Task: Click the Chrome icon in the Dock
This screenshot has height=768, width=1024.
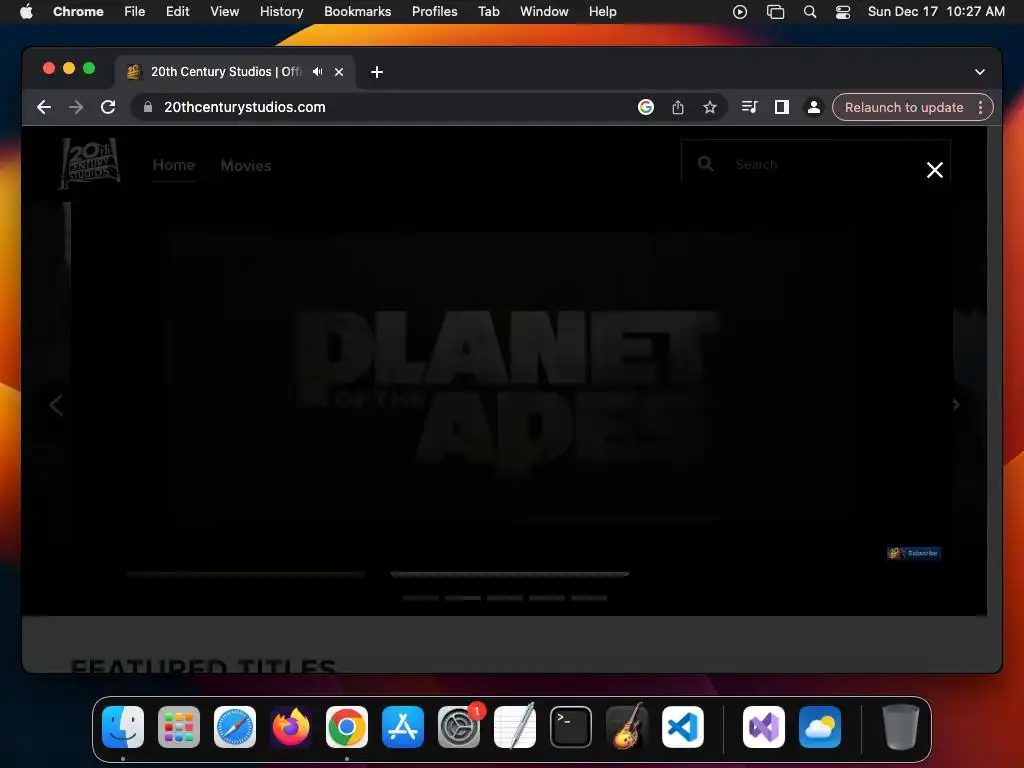Action: (347, 727)
